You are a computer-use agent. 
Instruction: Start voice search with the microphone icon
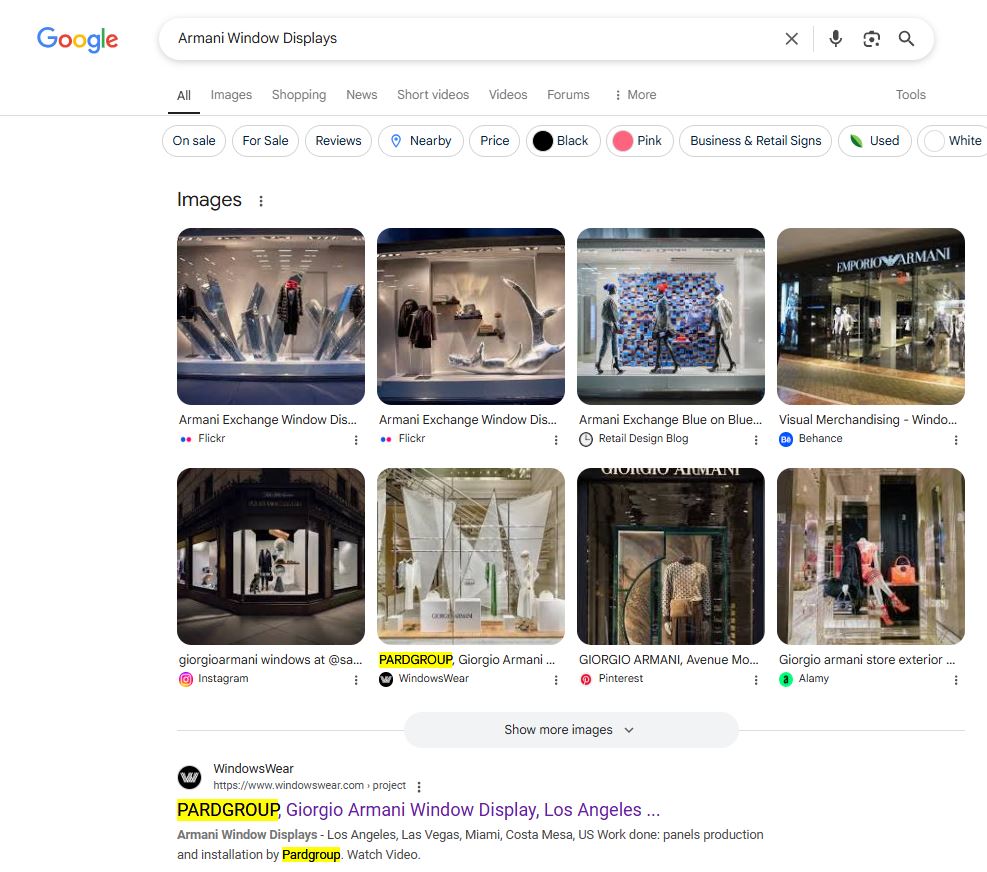(835, 39)
